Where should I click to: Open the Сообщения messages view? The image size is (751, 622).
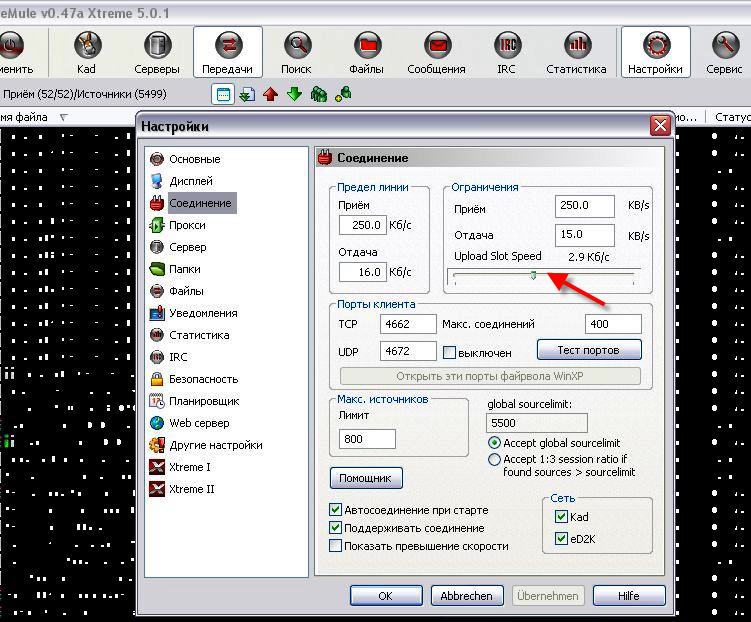pos(436,53)
